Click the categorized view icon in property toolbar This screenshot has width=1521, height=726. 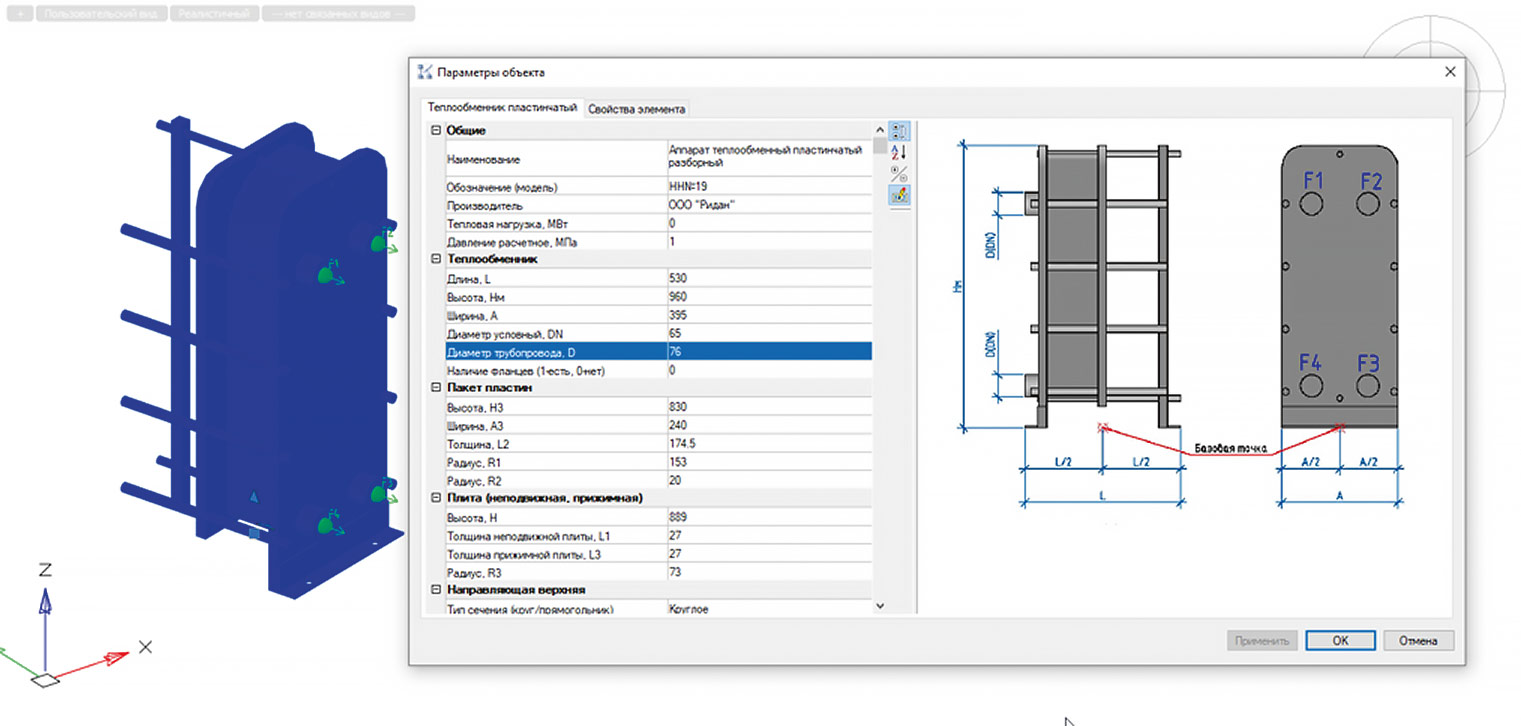coord(898,131)
